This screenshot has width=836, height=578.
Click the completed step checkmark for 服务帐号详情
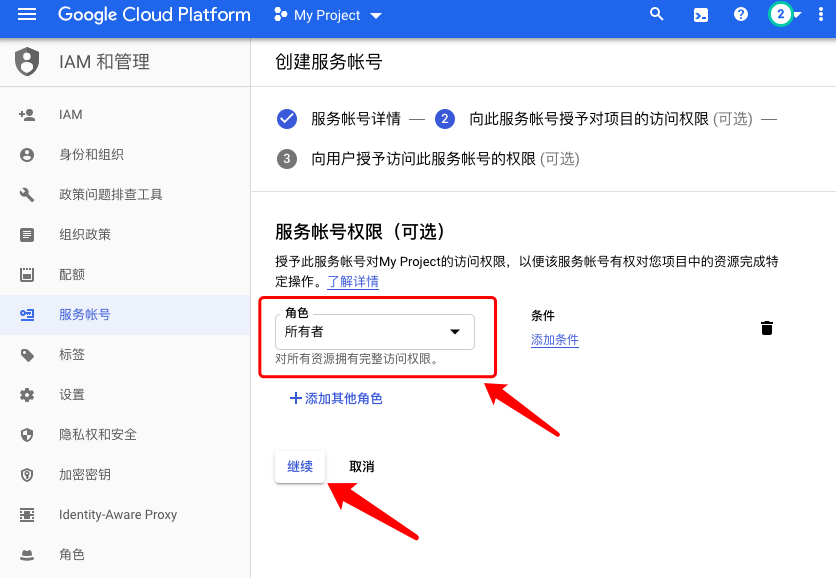[287, 119]
